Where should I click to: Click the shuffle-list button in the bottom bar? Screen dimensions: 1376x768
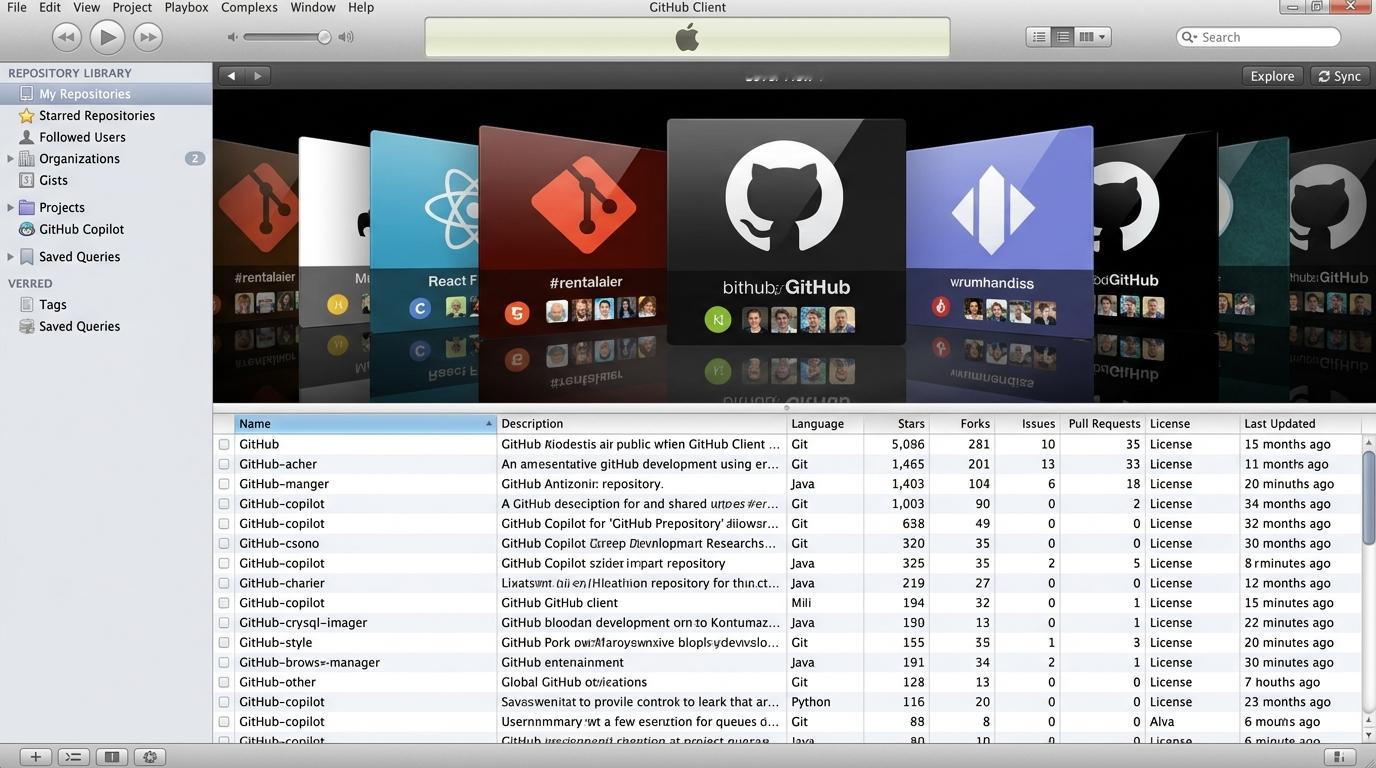[73, 757]
